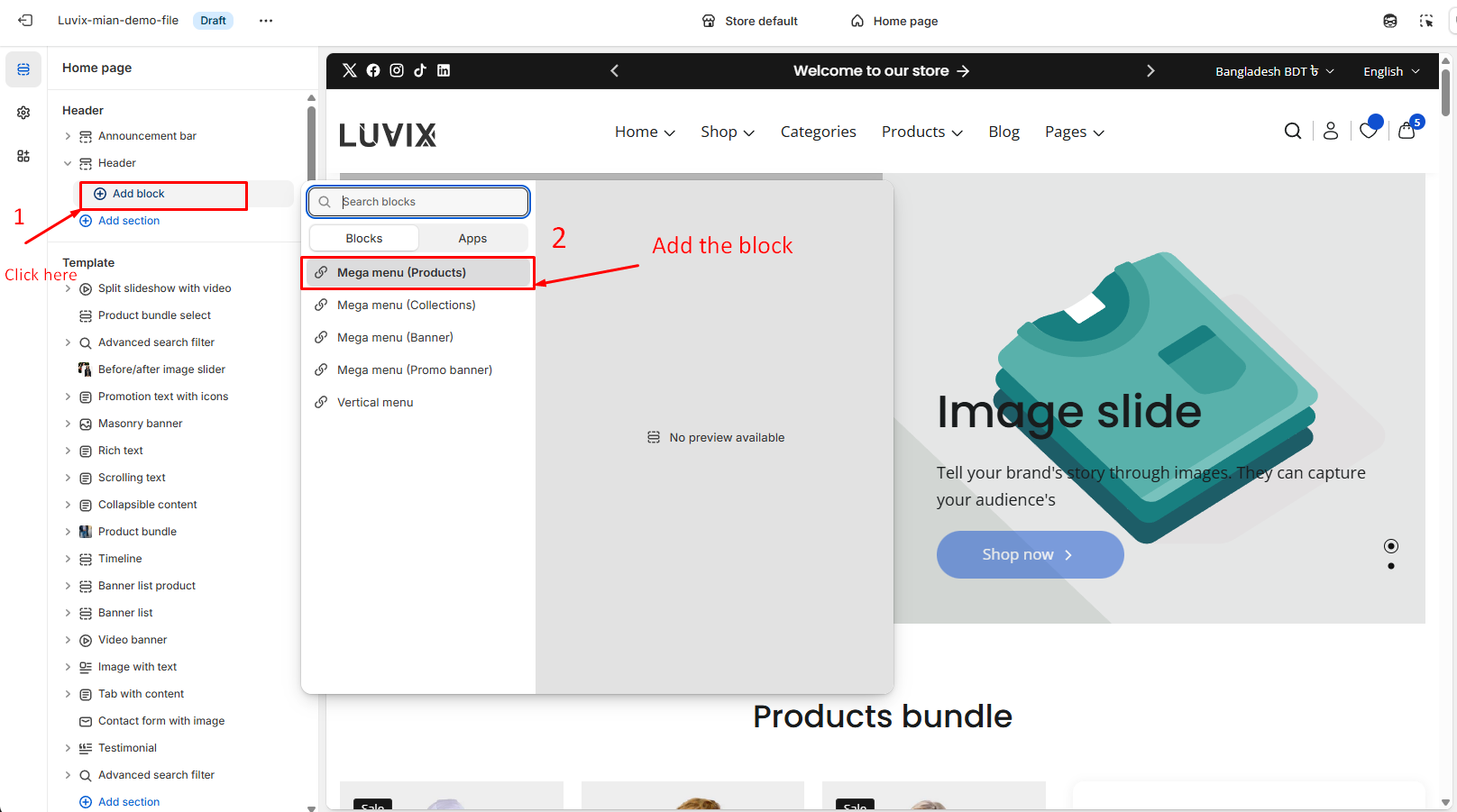The width and height of the screenshot is (1457, 812).
Task: Switch to the Apps tab
Action: click(x=472, y=239)
